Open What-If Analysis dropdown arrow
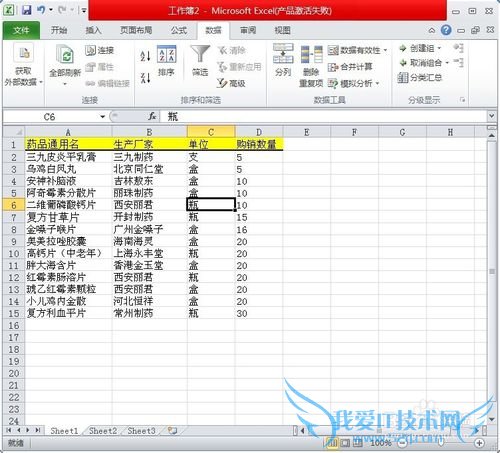The width and height of the screenshot is (500, 453). click(377, 83)
